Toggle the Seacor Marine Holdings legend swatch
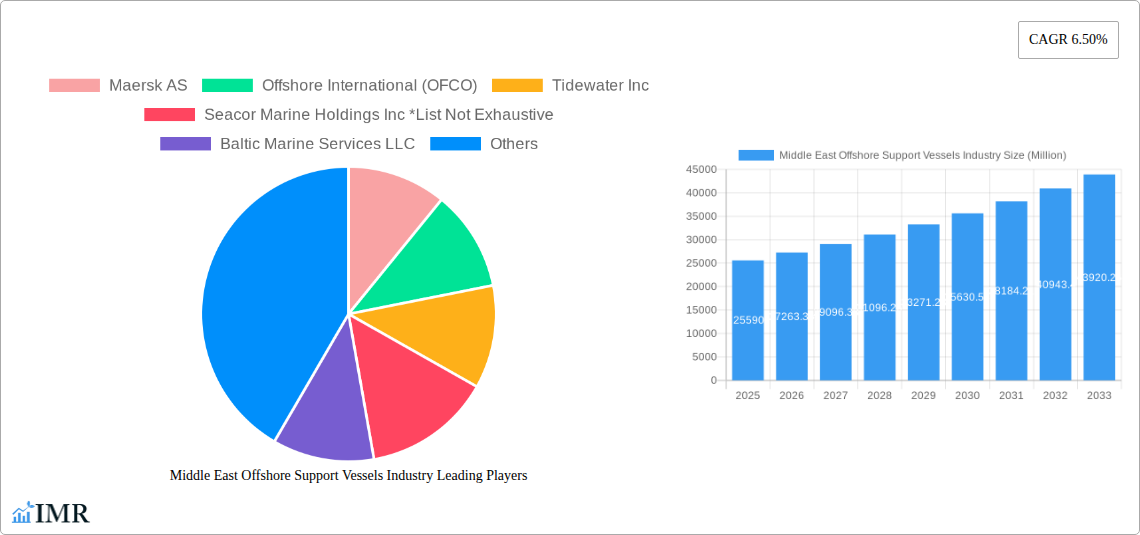Viewport: 1140px width, 535px height. pos(169,115)
